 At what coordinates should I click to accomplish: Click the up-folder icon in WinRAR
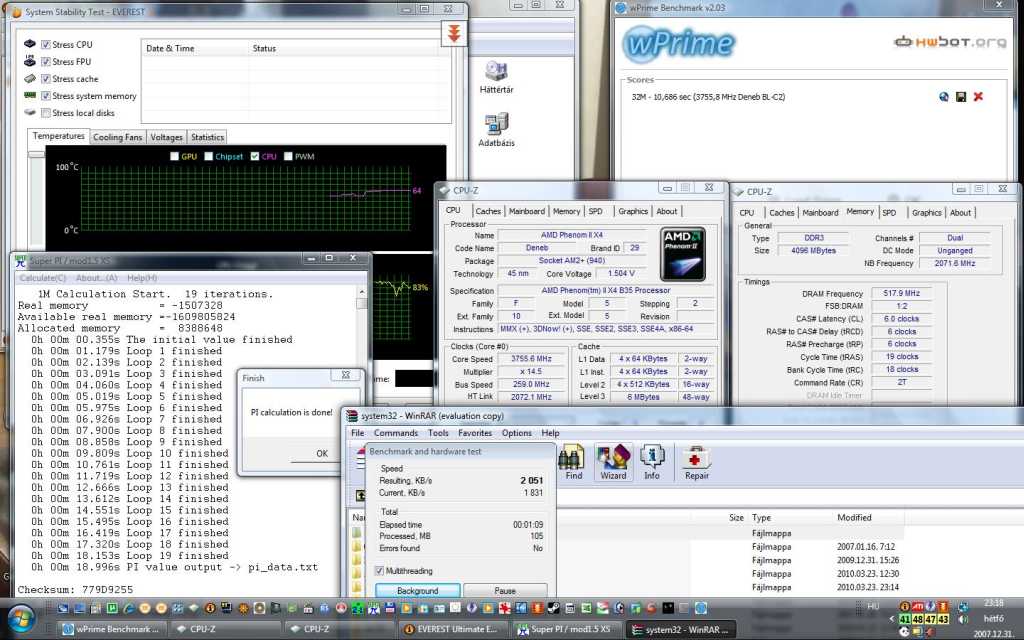click(x=360, y=496)
